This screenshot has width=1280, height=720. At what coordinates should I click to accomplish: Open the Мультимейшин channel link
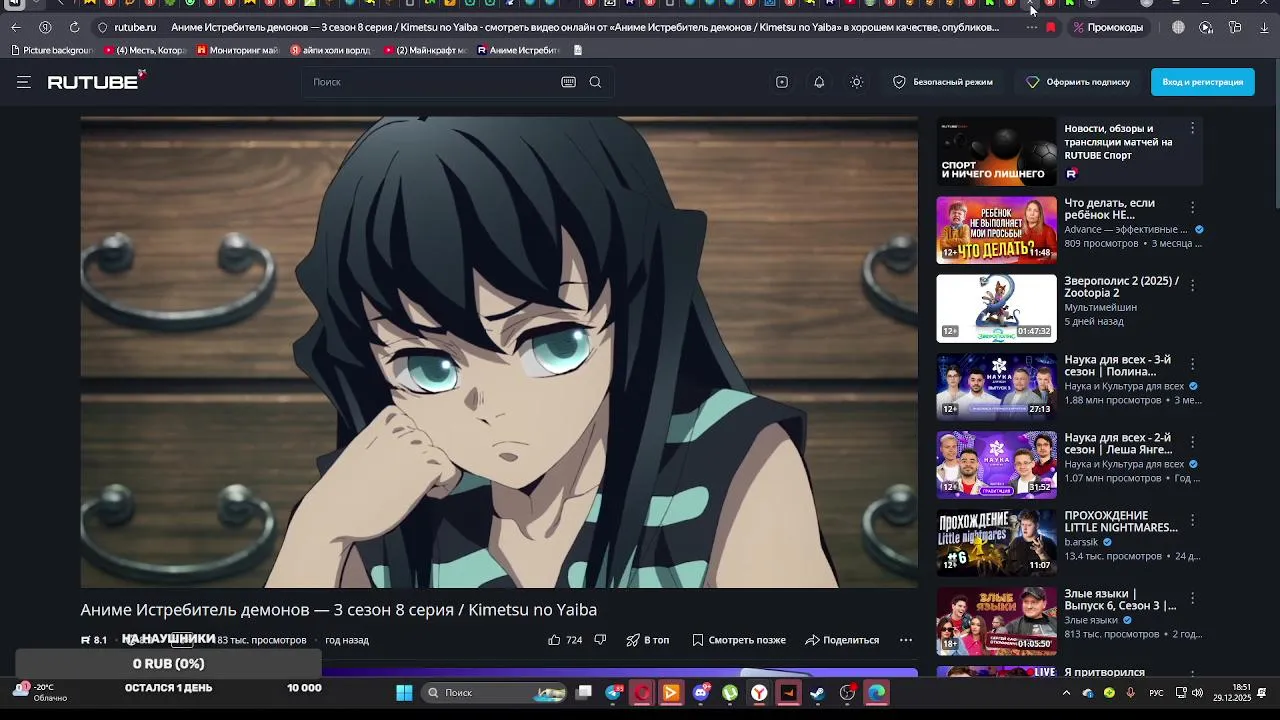click(1100, 308)
